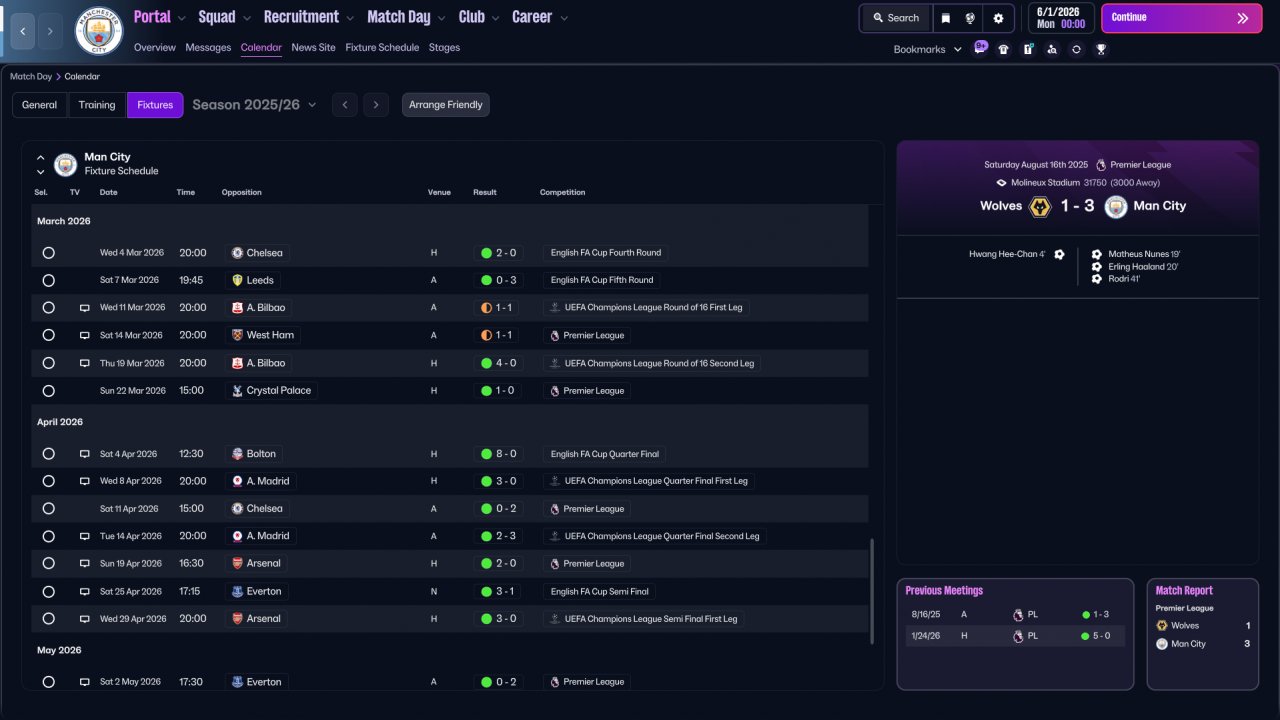The height and width of the screenshot is (720, 1280).
Task: Click the Wolves crest in match summary
Action: [x=1040, y=206]
